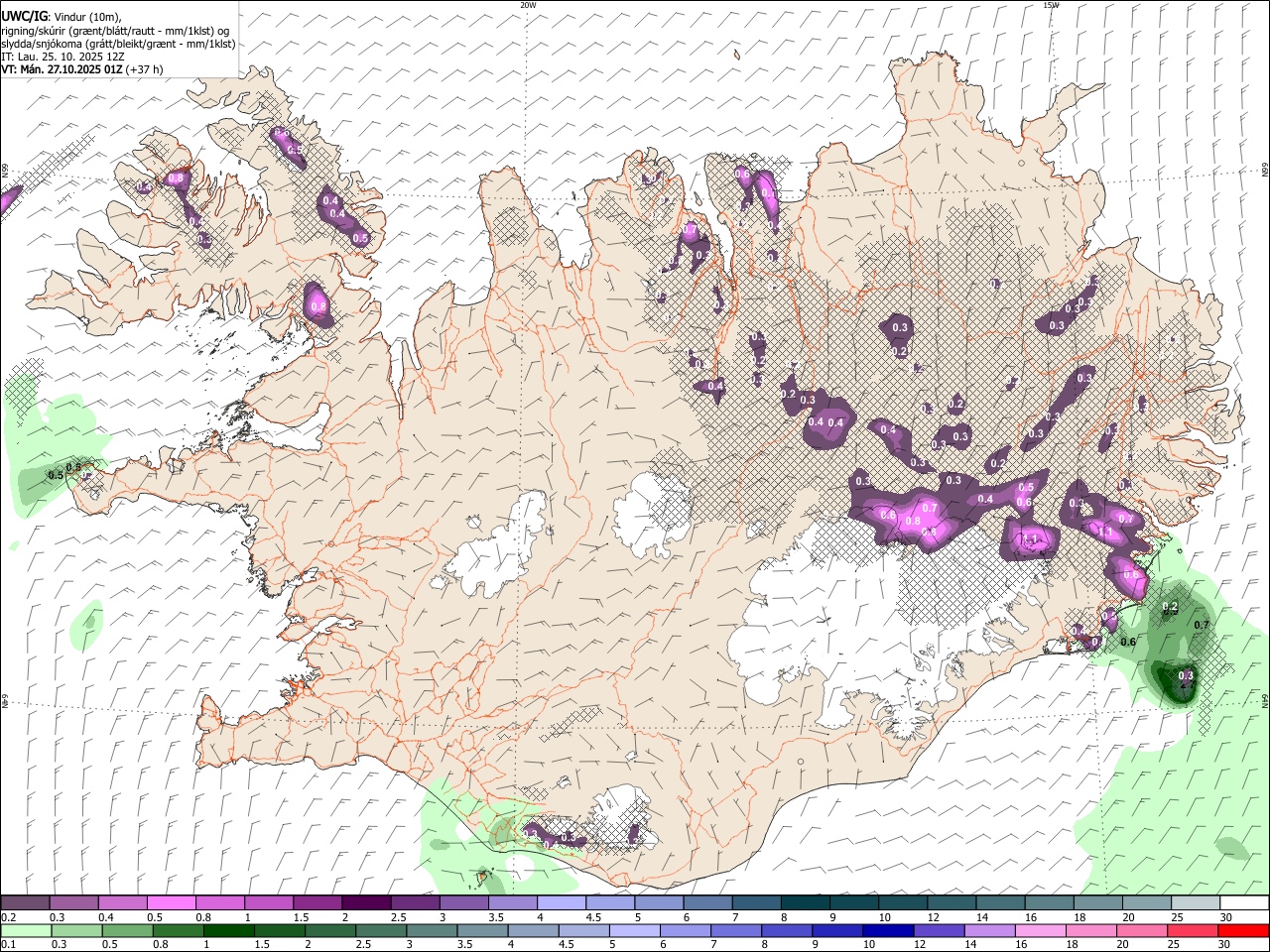Viewport: 1270px width, 952px height.
Task: Select the snow legend swatch labeled 20
Action: click(x=1146, y=903)
